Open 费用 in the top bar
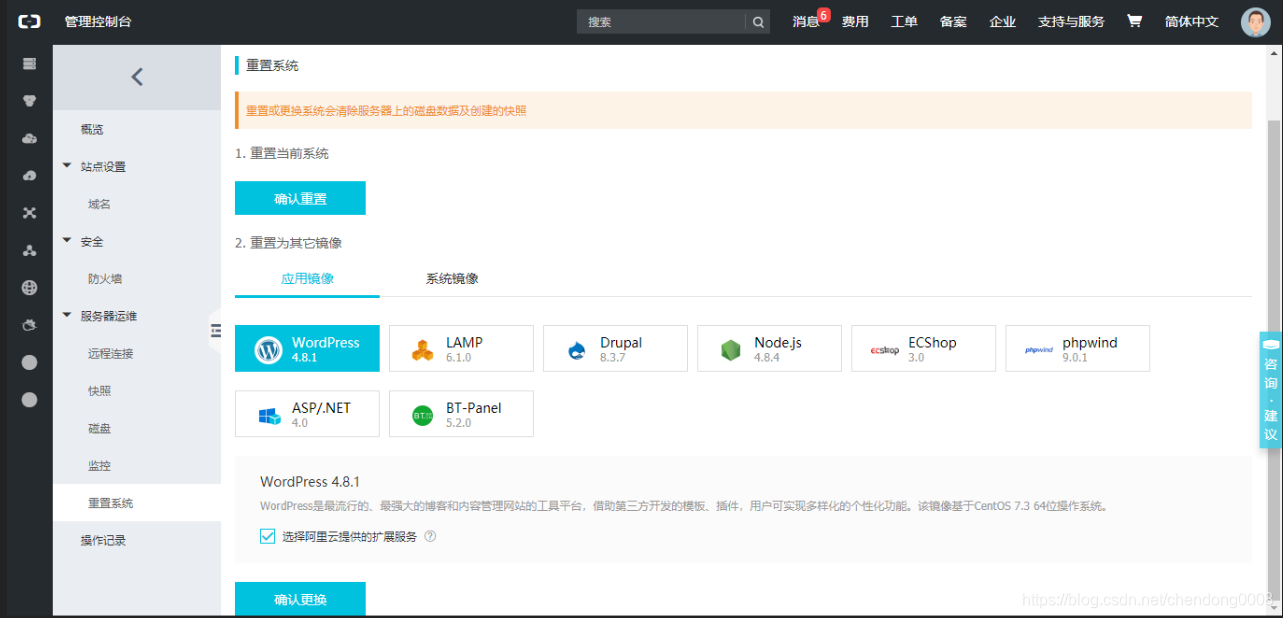 (x=855, y=22)
